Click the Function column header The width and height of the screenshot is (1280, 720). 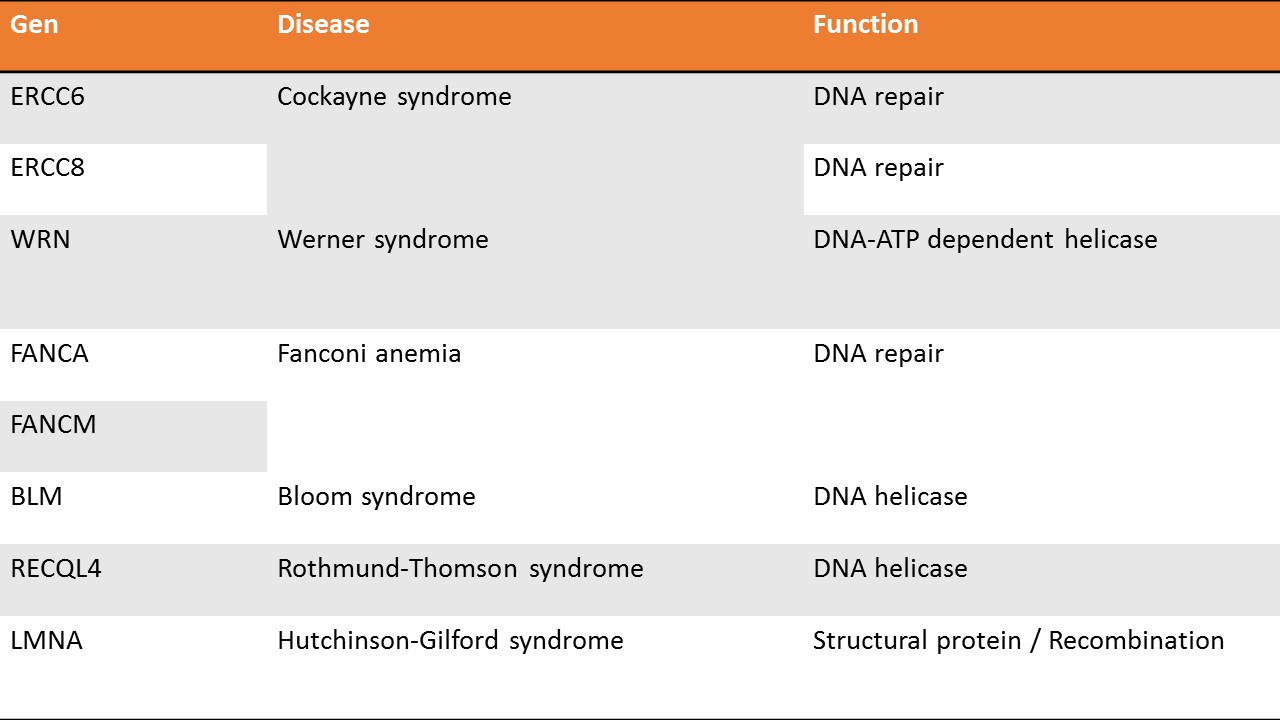pyautogui.click(x=1042, y=36)
